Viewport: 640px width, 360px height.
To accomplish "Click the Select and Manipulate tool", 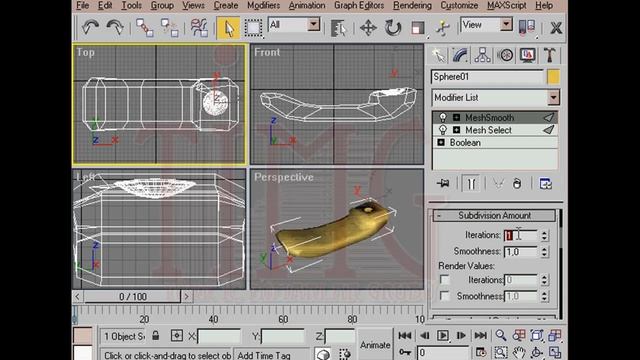I will pos(442,28).
